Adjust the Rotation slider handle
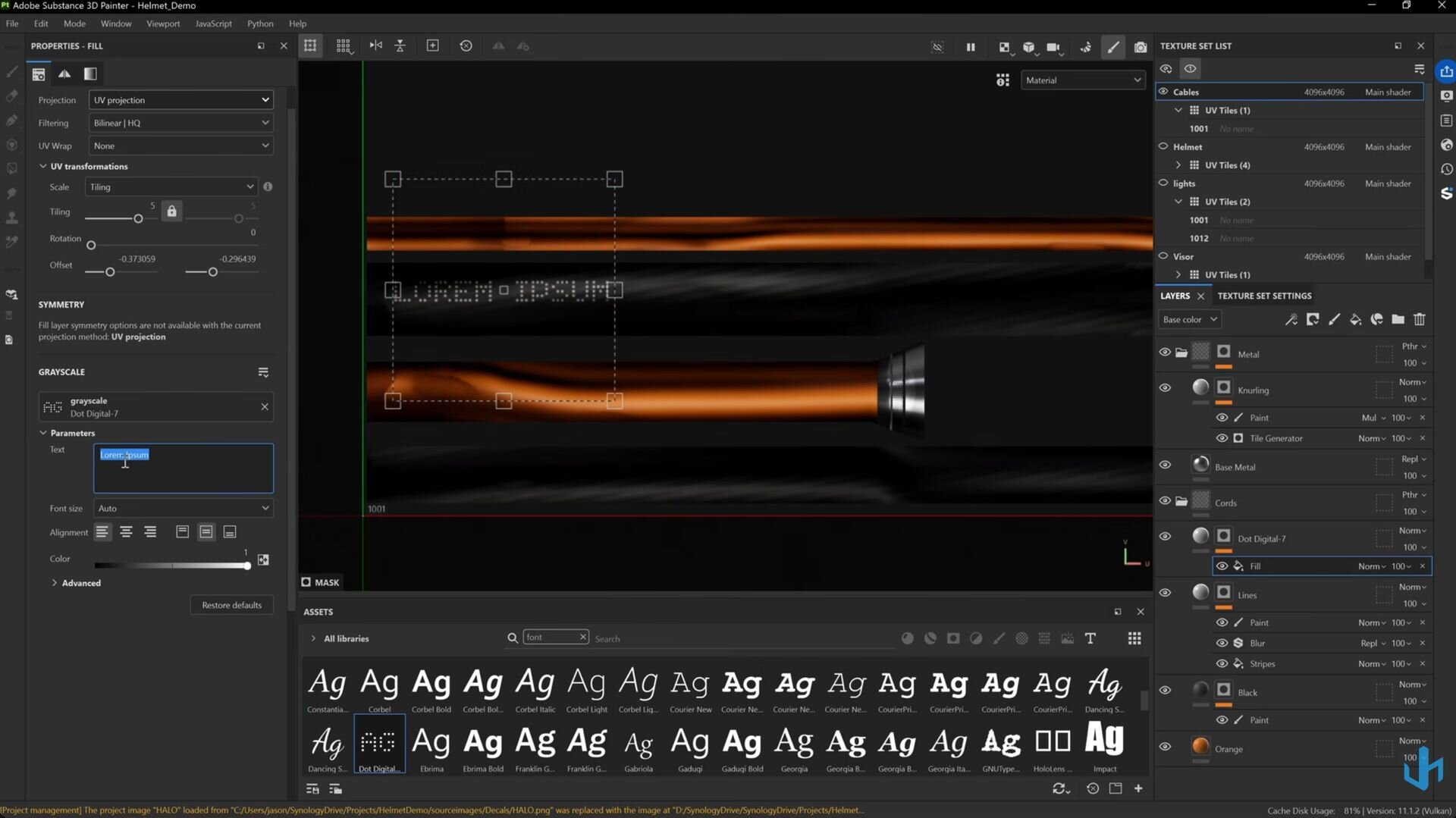Viewport: 1456px width, 818px height. 91,246
